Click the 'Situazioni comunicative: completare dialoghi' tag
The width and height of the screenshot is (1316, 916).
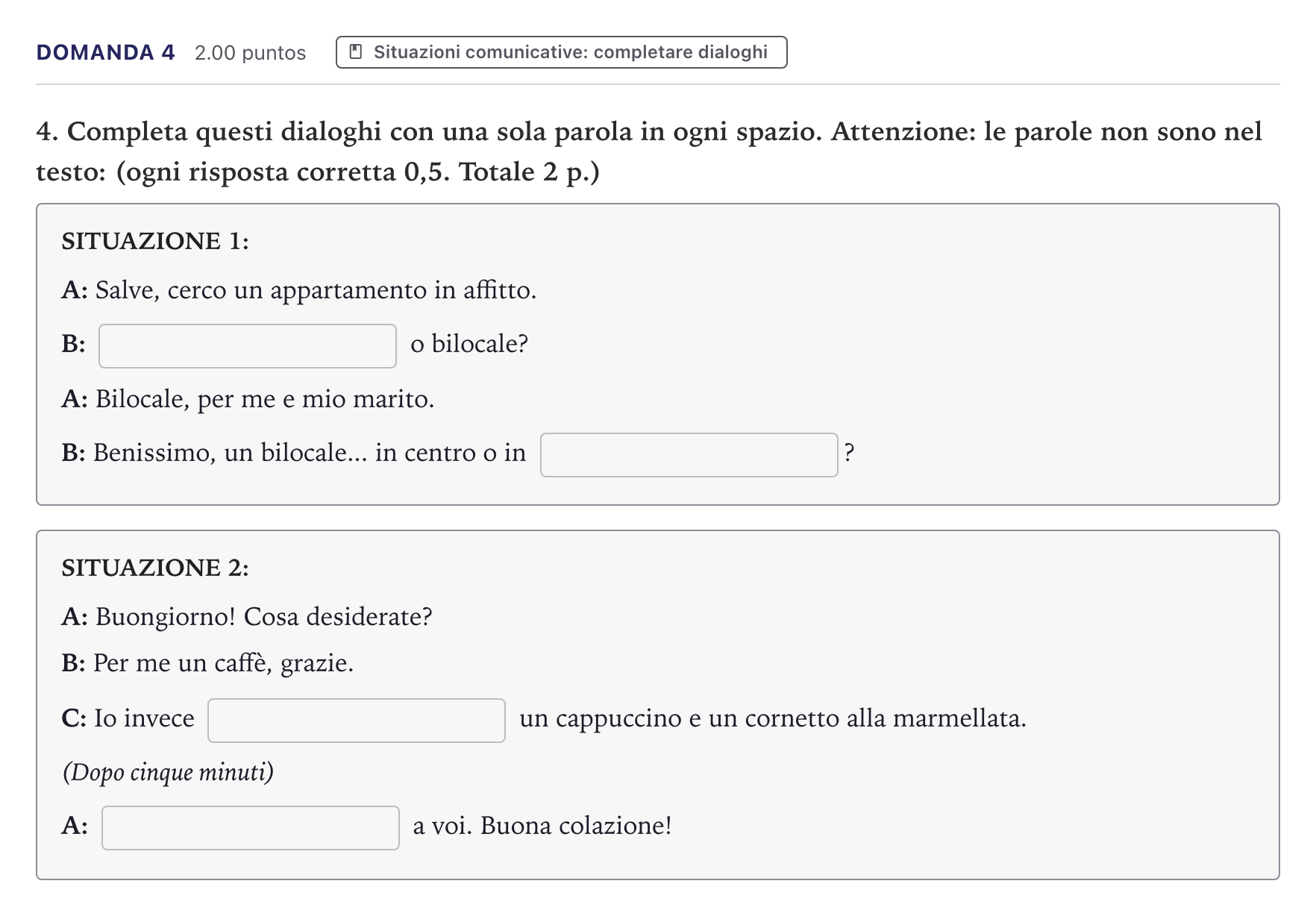pyautogui.click(x=561, y=52)
